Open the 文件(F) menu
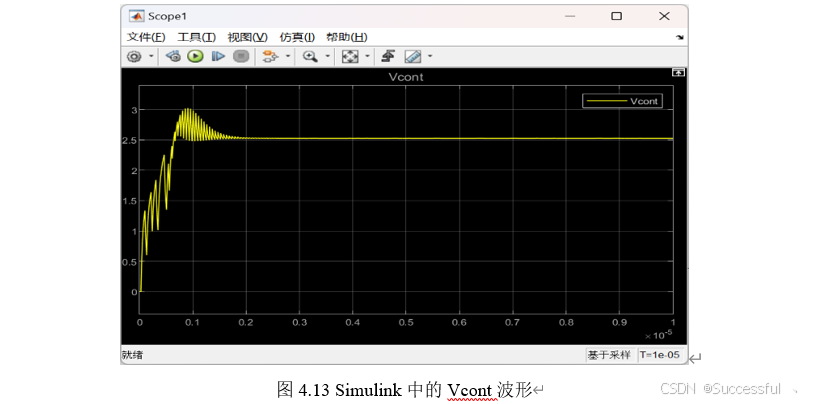823x404 pixels. coord(146,37)
